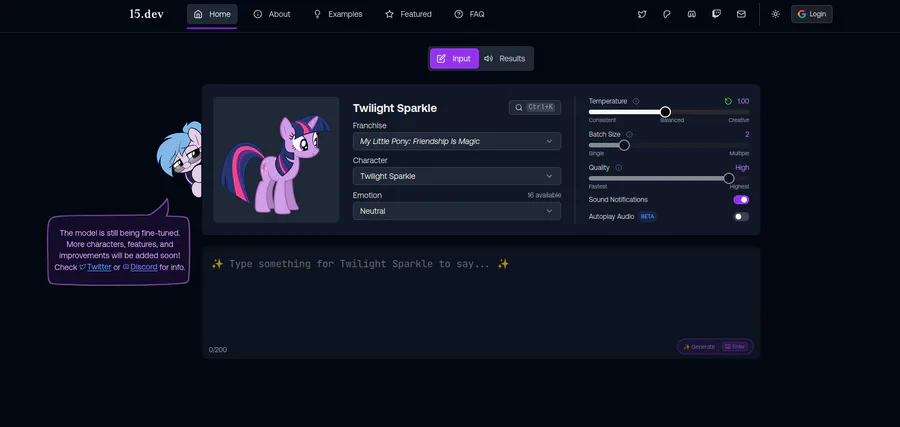
Task: Switch to the Input tab
Action: point(454,59)
